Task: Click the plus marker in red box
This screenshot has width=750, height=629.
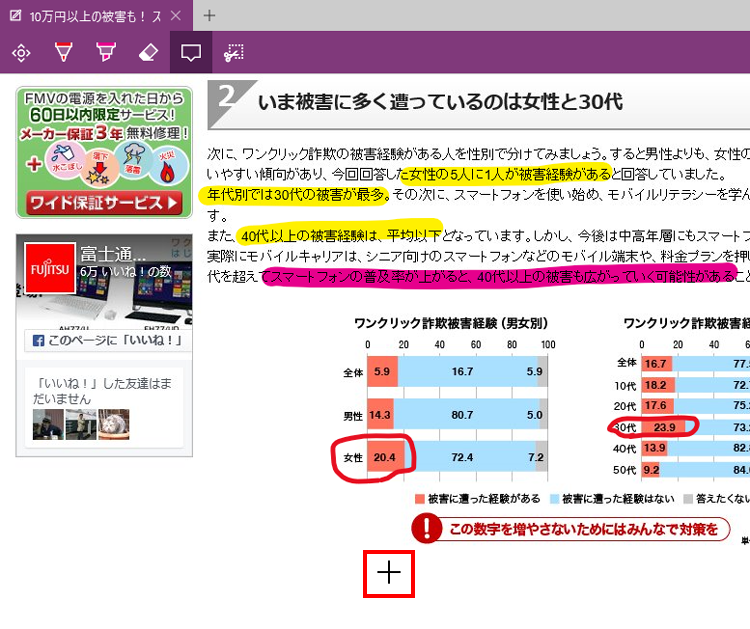Action: (x=389, y=572)
